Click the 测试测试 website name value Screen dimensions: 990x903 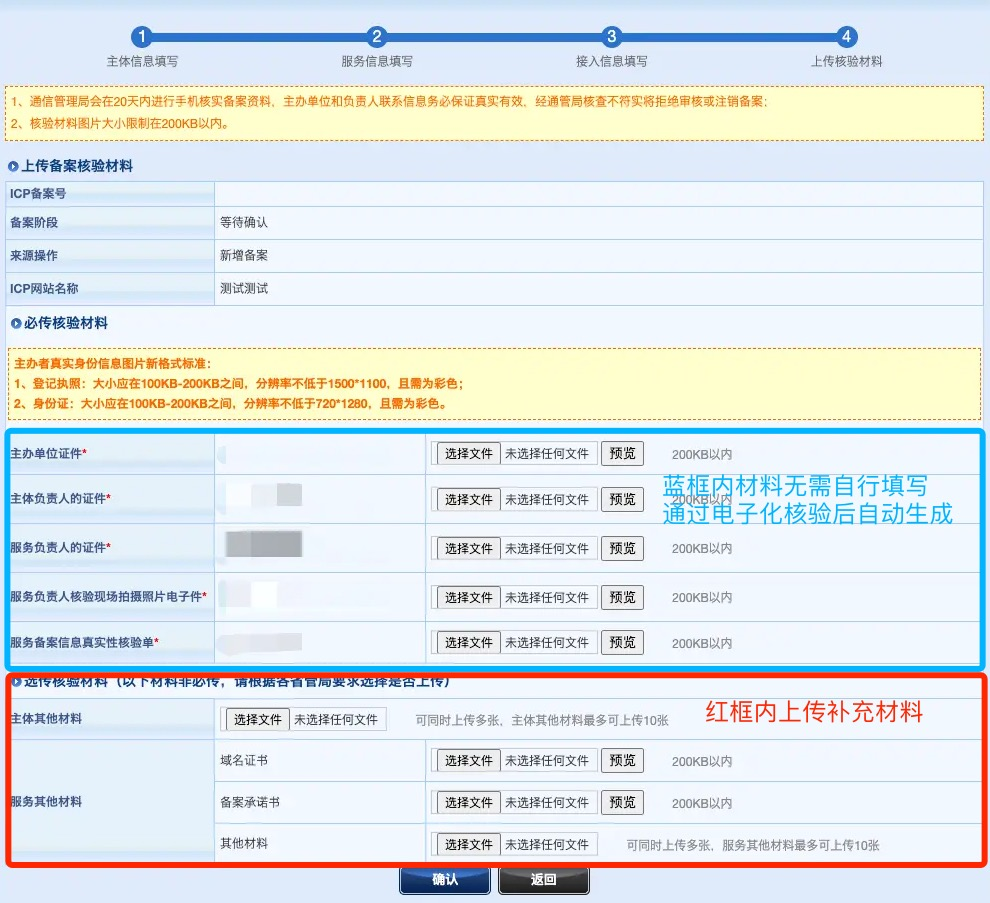click(x=244, y=289)
